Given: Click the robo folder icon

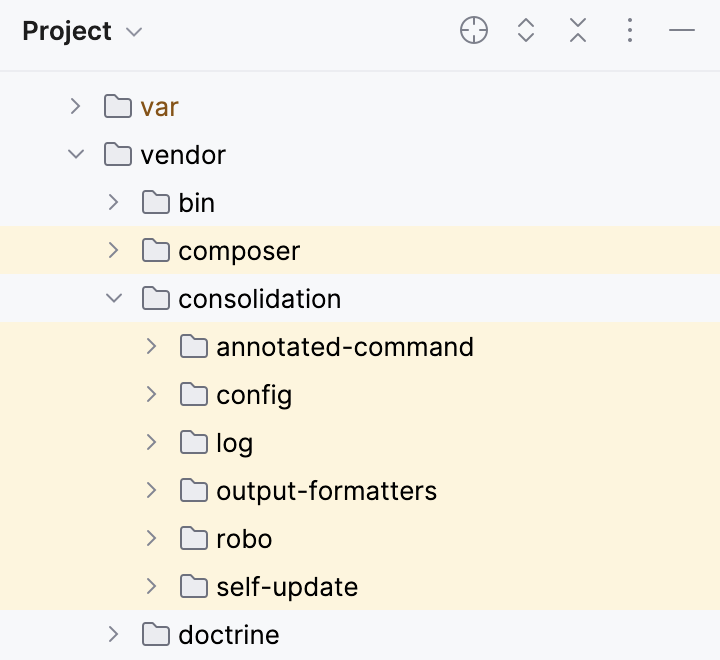Looking at the screenshot, I should [194, 539].
